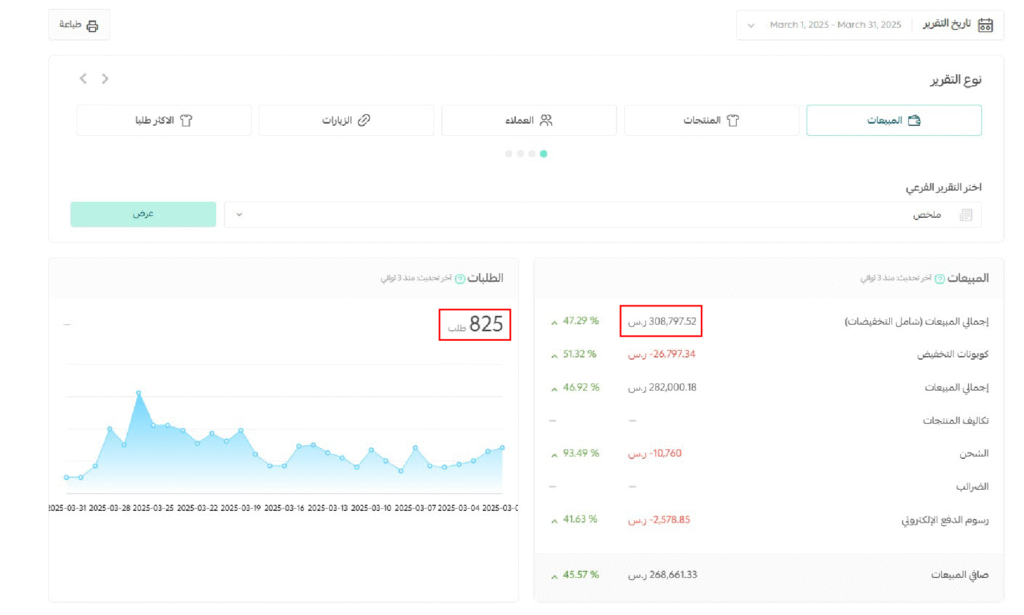Click the printer icon in print button
This screenshot has height=615, width=1024.
click(x=93, y=26)
